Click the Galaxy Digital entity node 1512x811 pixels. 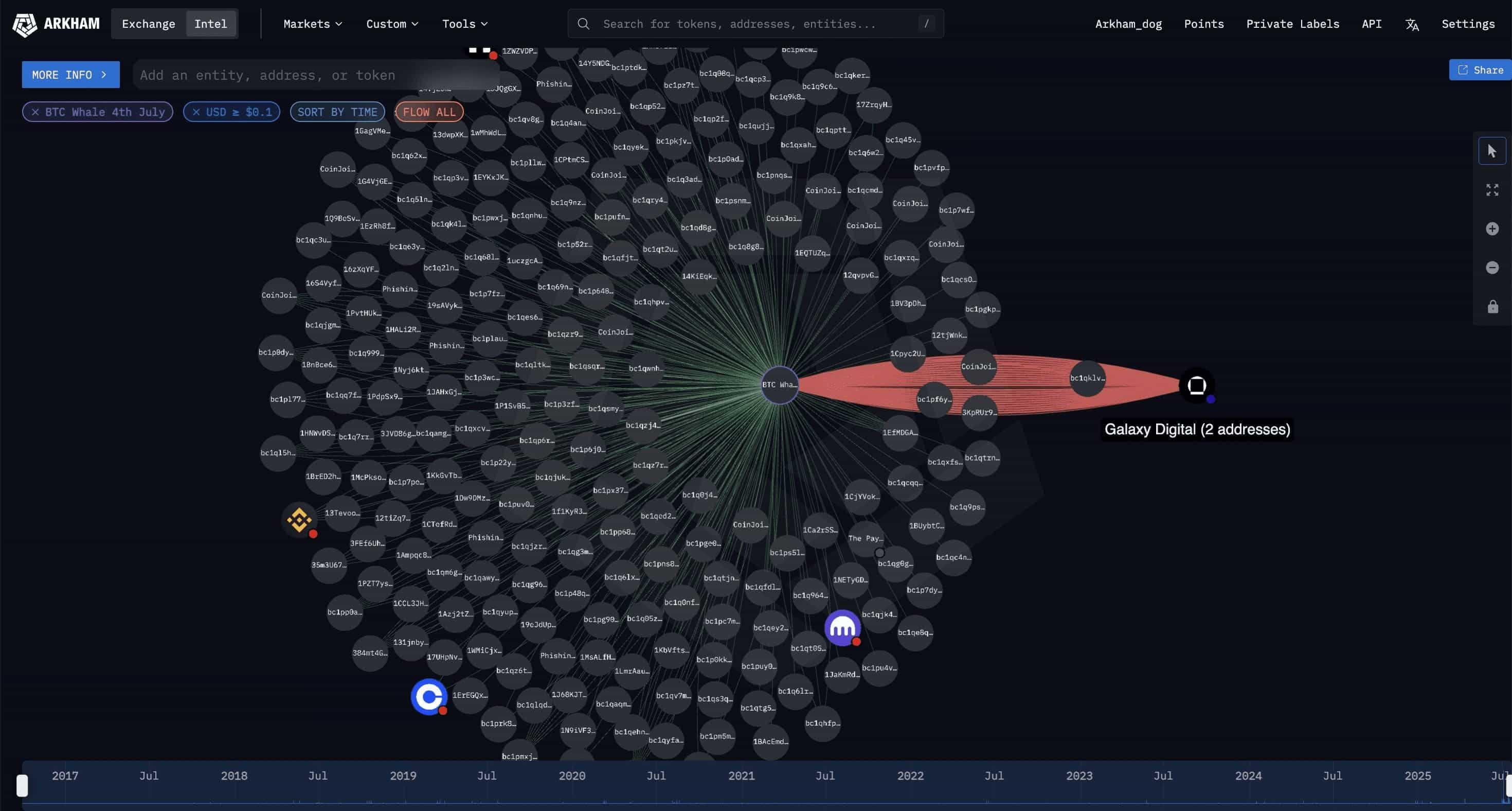coord(1196,386)
